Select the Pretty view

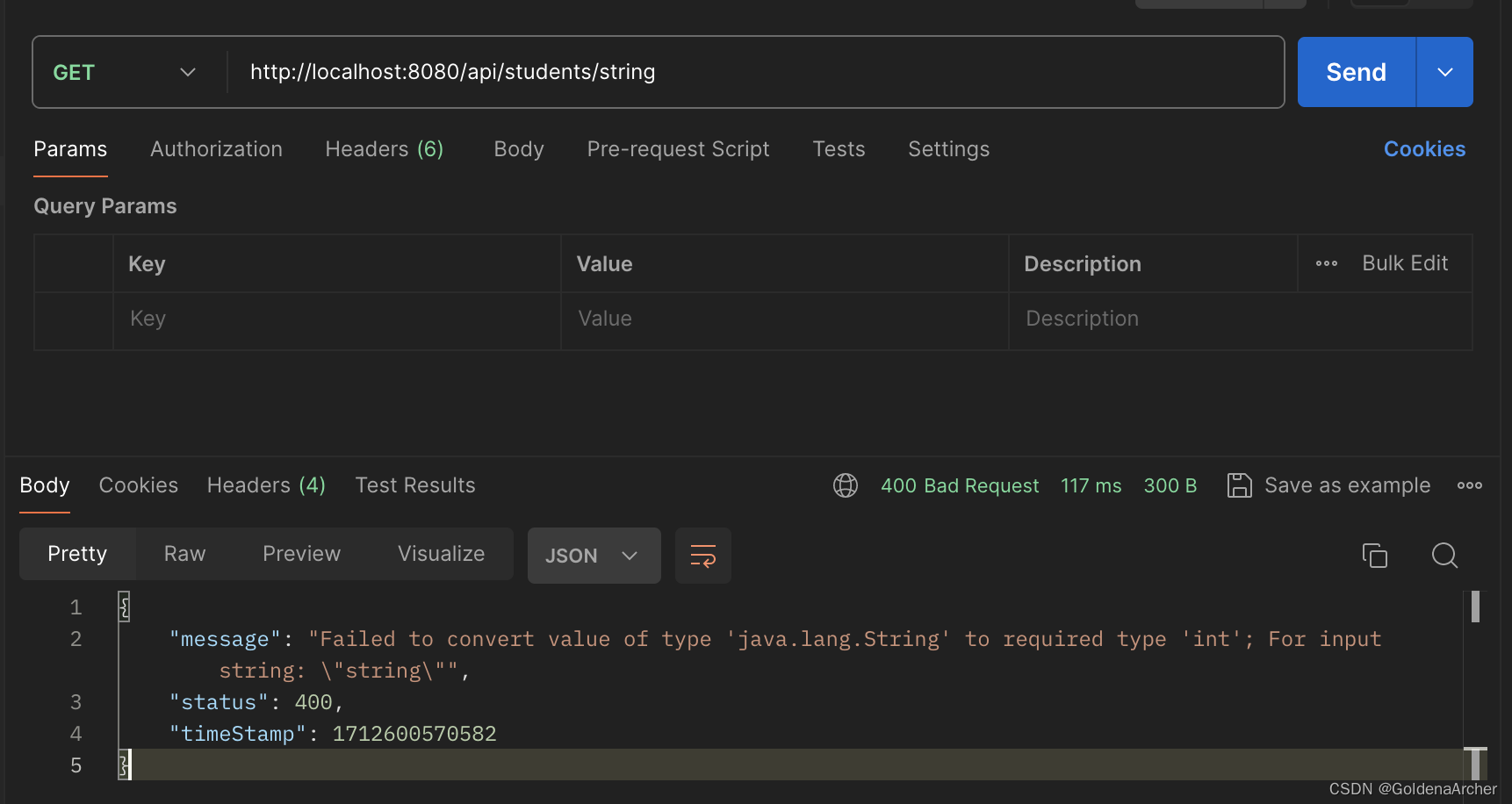click(x=77, y=554)
